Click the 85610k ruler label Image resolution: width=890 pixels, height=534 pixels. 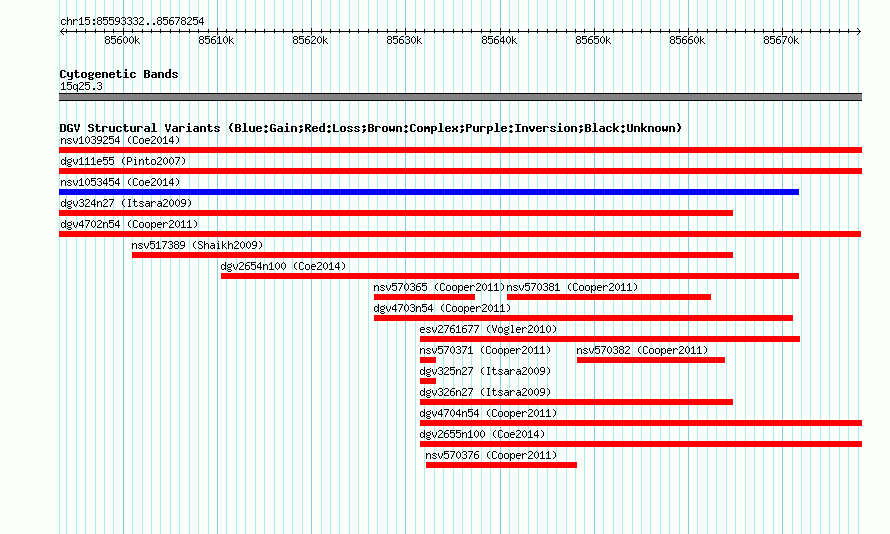216,40
